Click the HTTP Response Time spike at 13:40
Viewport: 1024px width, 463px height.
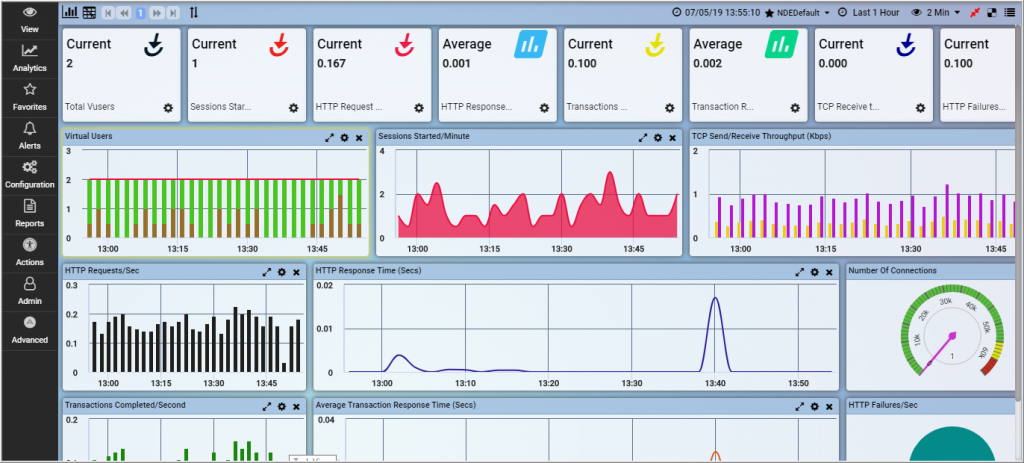(716, 333)
